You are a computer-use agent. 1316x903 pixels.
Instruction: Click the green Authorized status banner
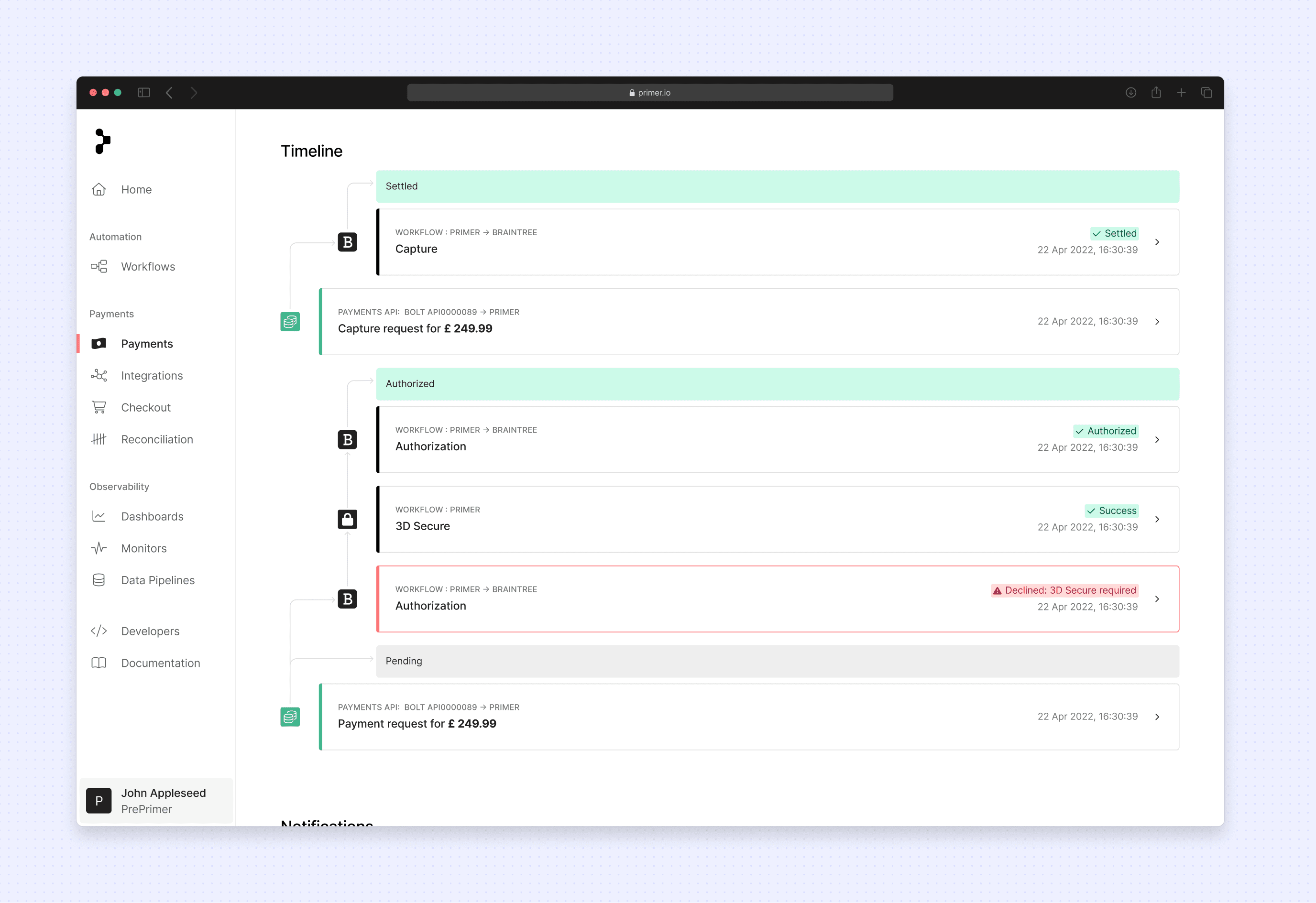point(778,384)
